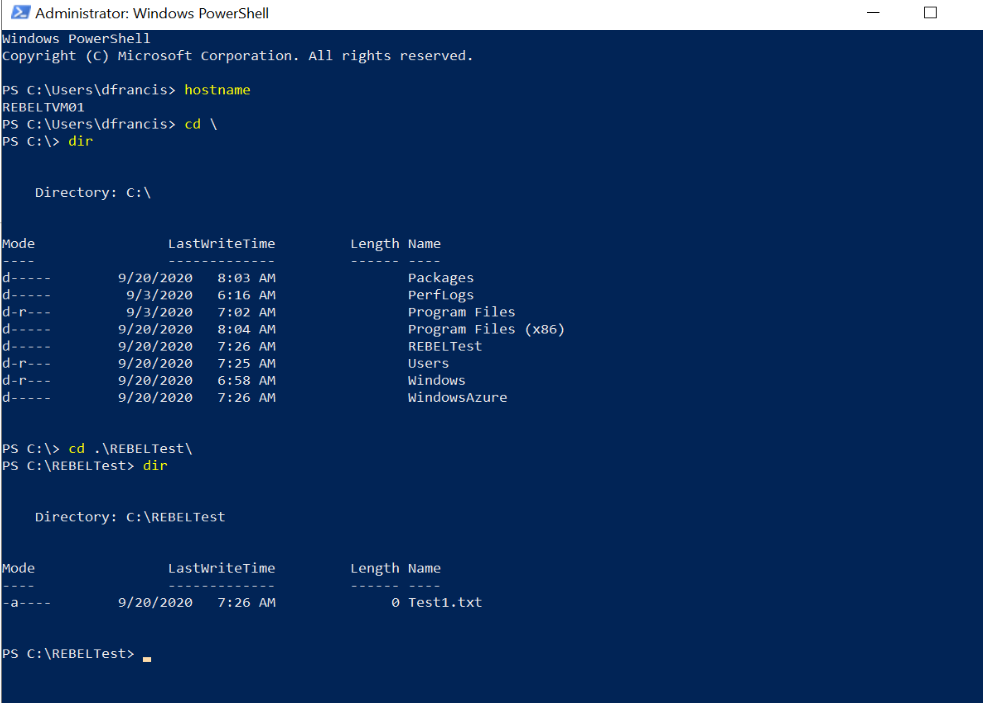Click the 'cd \' command text
Viewport: 983px width, 703px height.
(201, 124)
